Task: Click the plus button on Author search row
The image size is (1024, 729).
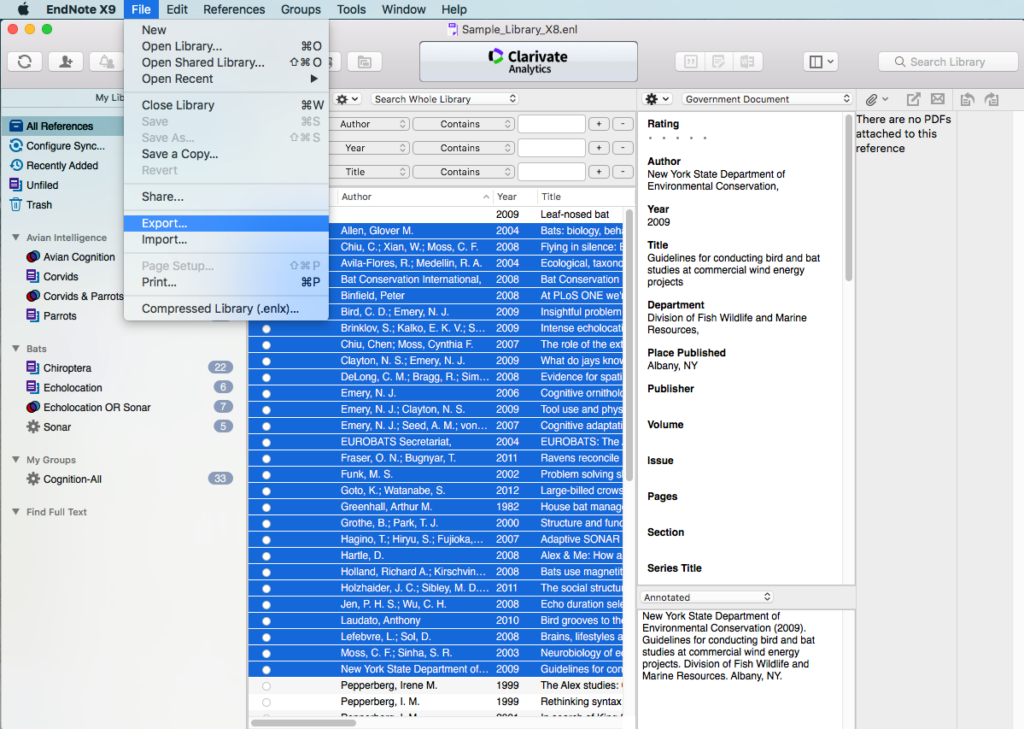Action: tap(599, 124)
